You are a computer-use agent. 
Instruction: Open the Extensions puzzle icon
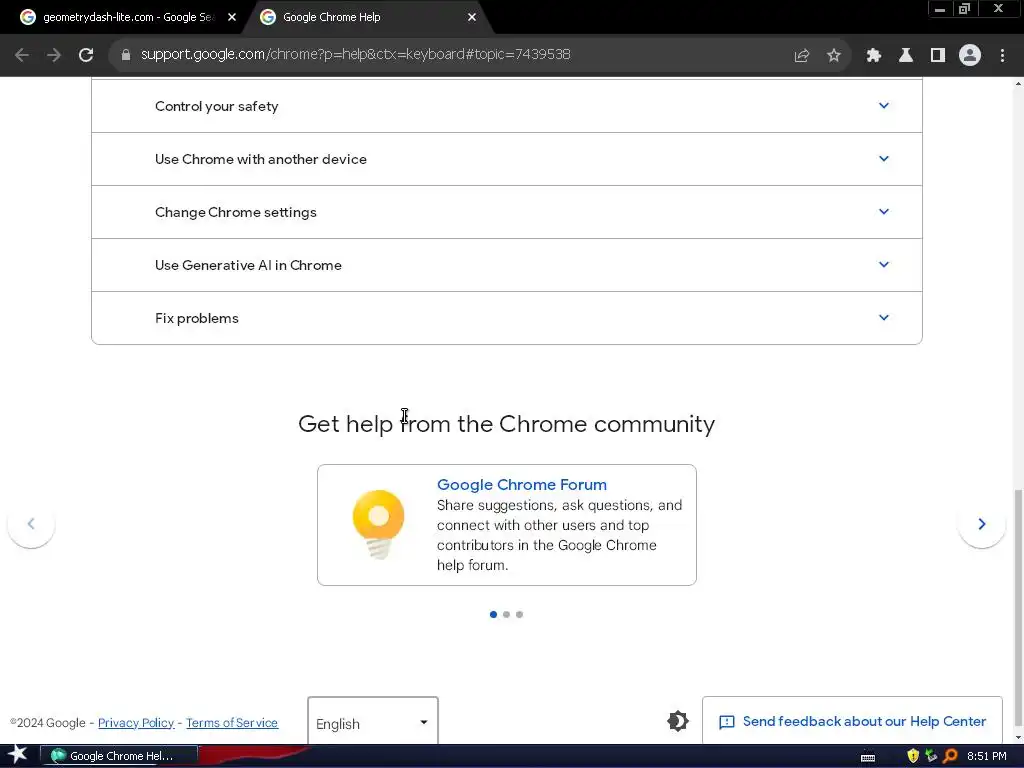pyautogui.click(x=874, y=56)
